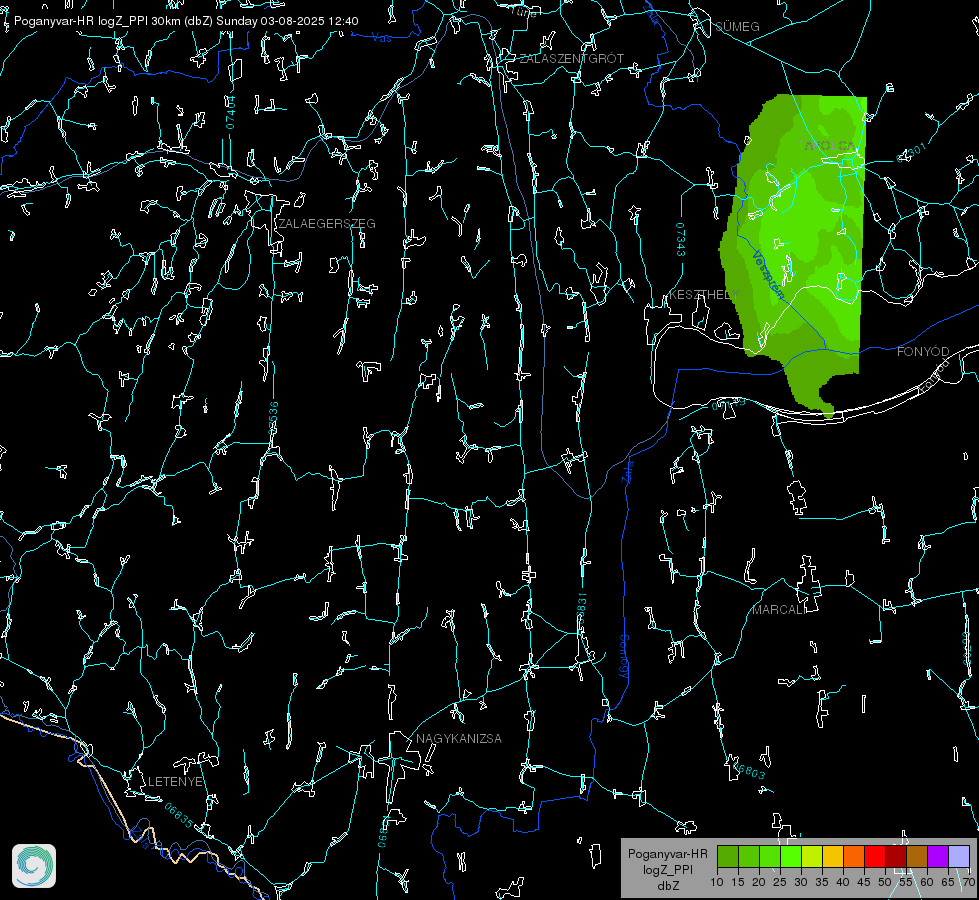Click road number 06835 label
The image size is (979, 900).
179,816
